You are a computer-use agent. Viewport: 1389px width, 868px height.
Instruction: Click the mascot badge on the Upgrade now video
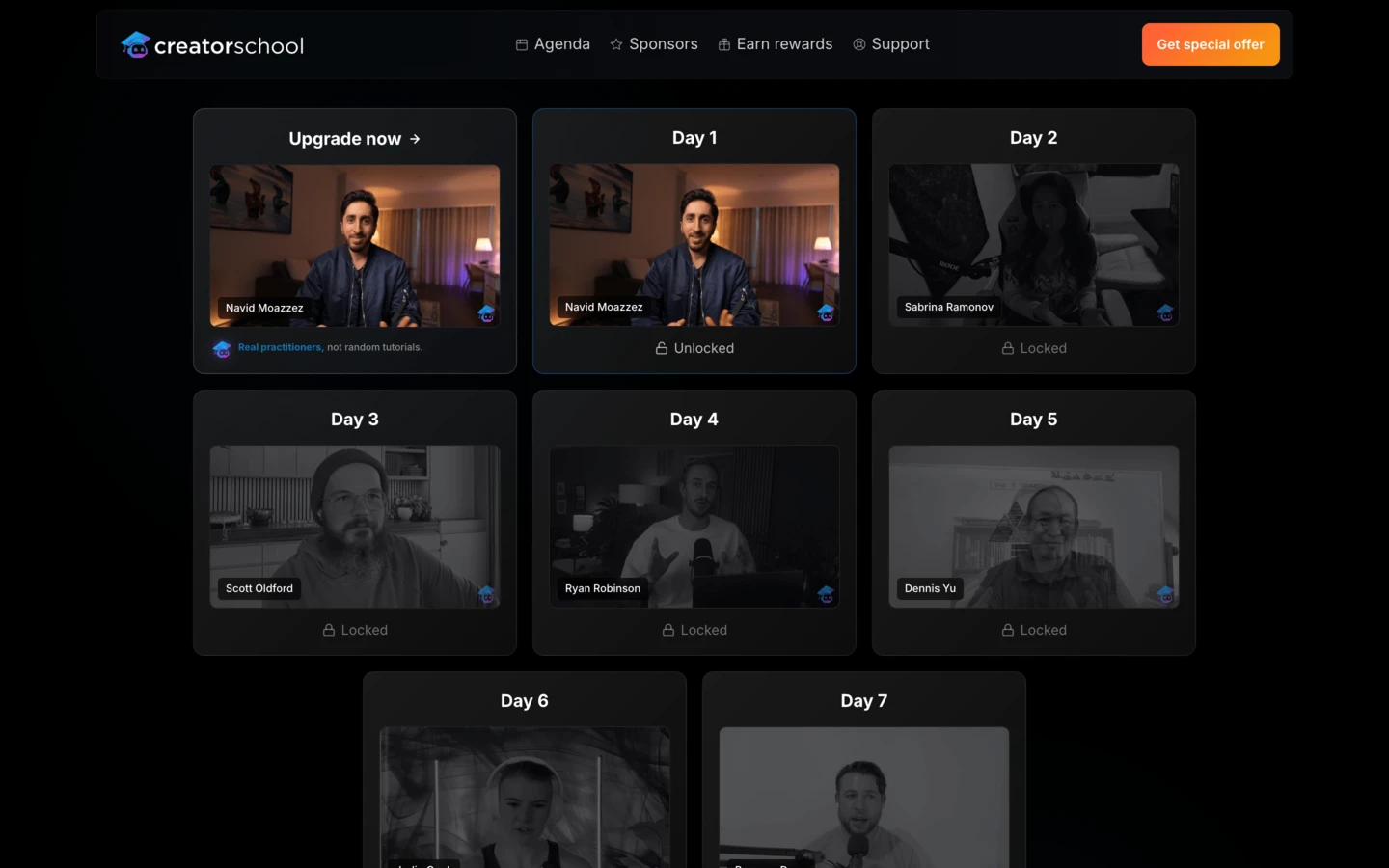[x=486, y=312]
